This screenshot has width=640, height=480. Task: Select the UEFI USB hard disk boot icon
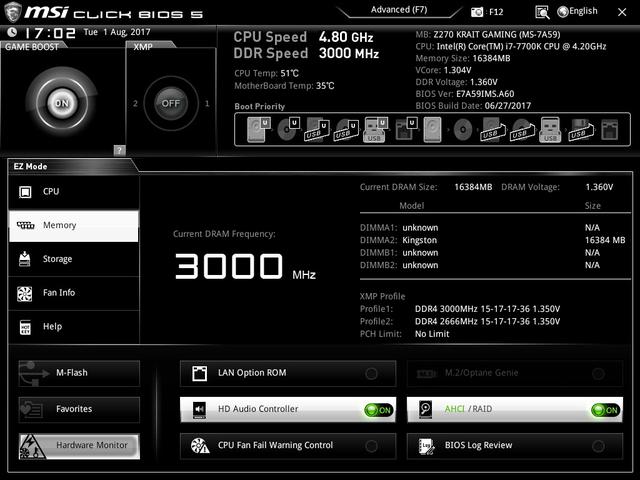[x=317, y=129]
